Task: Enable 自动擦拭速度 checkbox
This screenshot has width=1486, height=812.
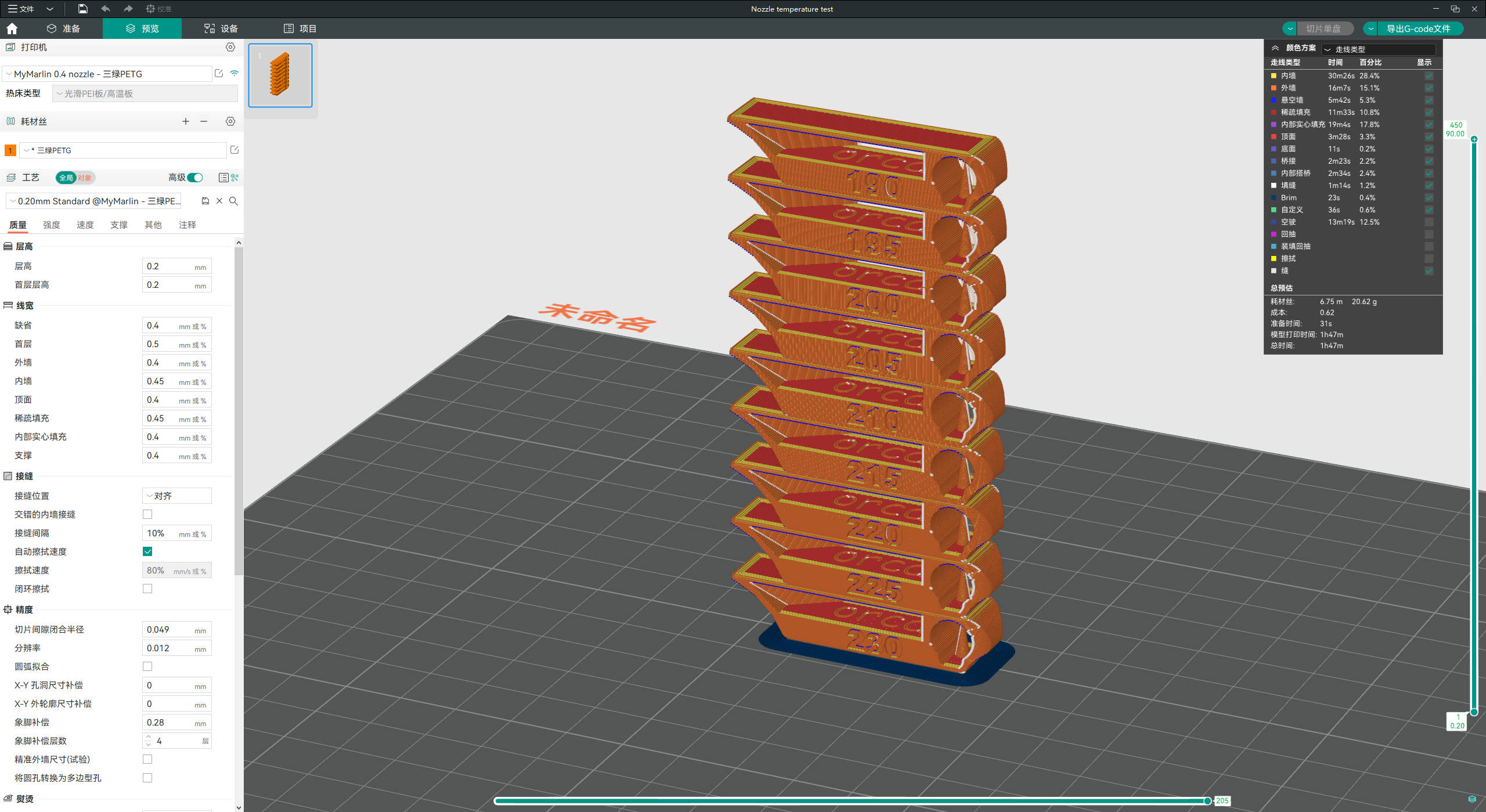Action: click(148, 551)
